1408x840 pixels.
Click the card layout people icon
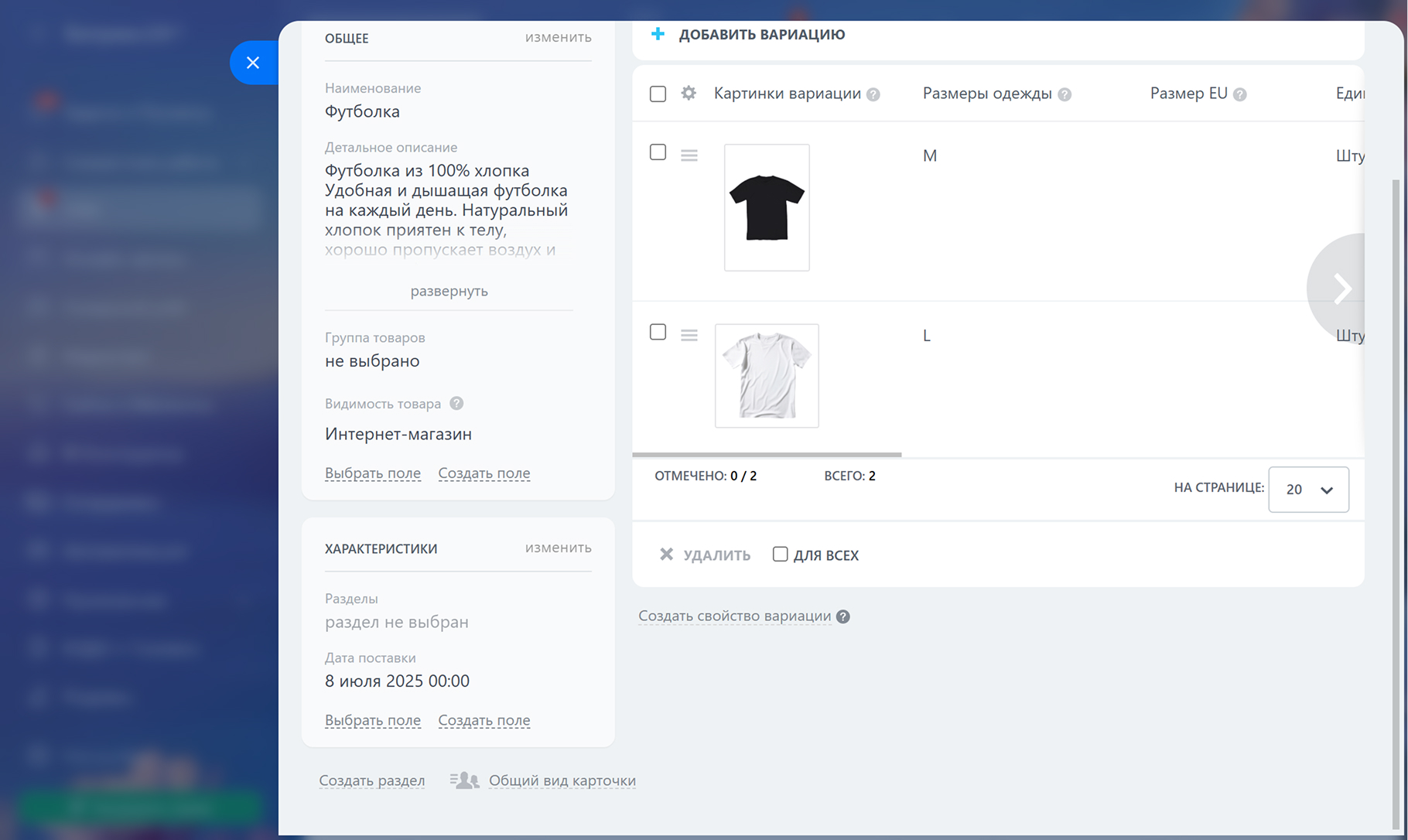pyautogui.click(x=465, y=780)
